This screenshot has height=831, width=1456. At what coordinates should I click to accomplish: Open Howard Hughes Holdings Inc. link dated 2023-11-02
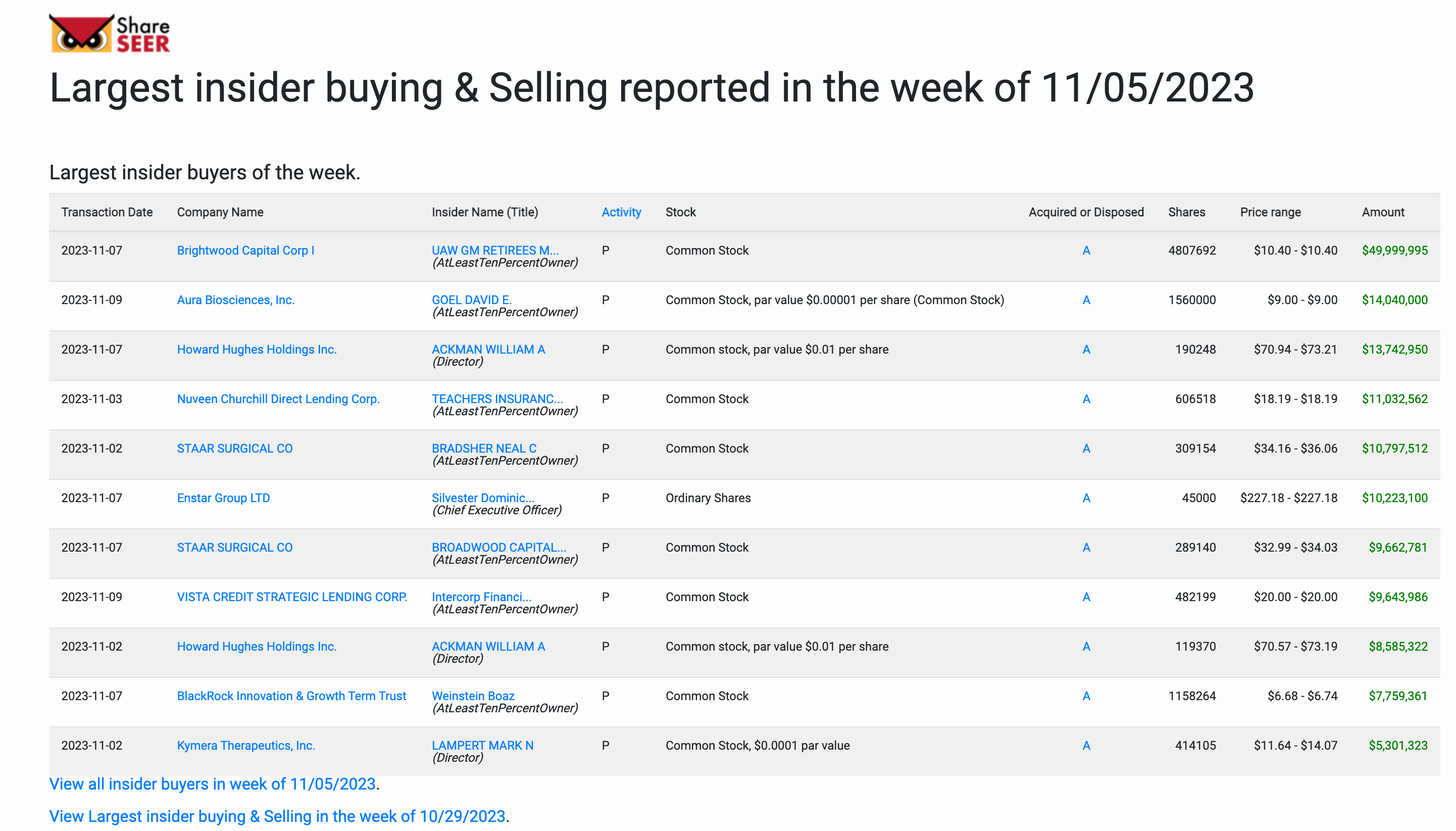[x=257, y=647]
